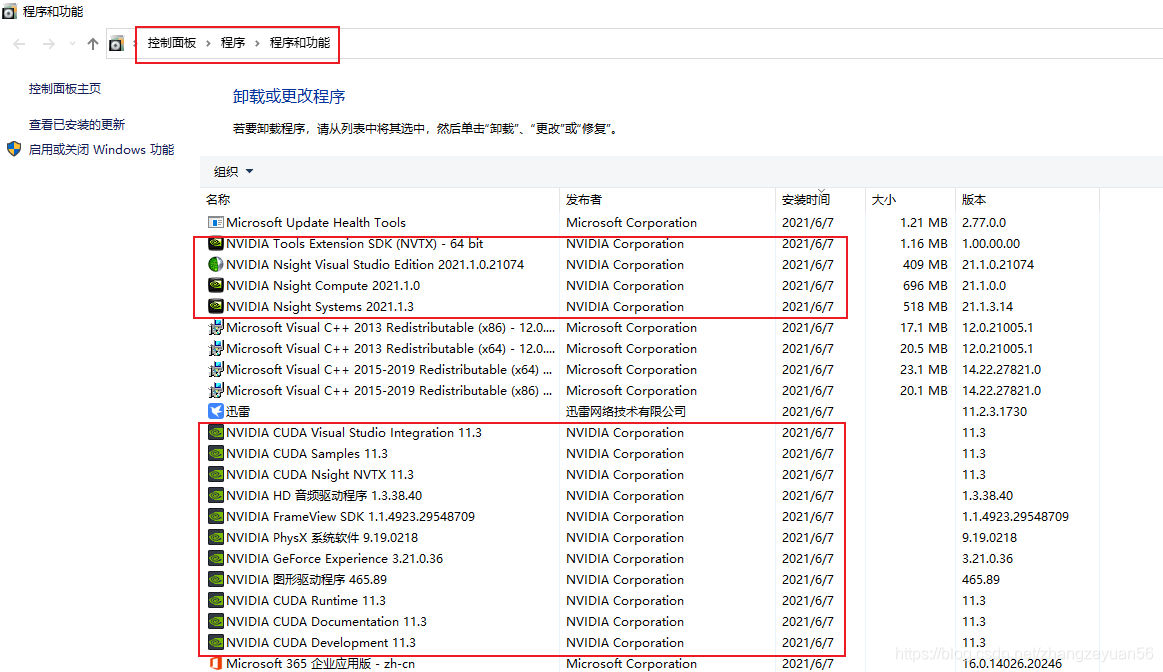The image size is (1163, 672).
Task: Go up one level with up arrow
Action: (93, 44)
